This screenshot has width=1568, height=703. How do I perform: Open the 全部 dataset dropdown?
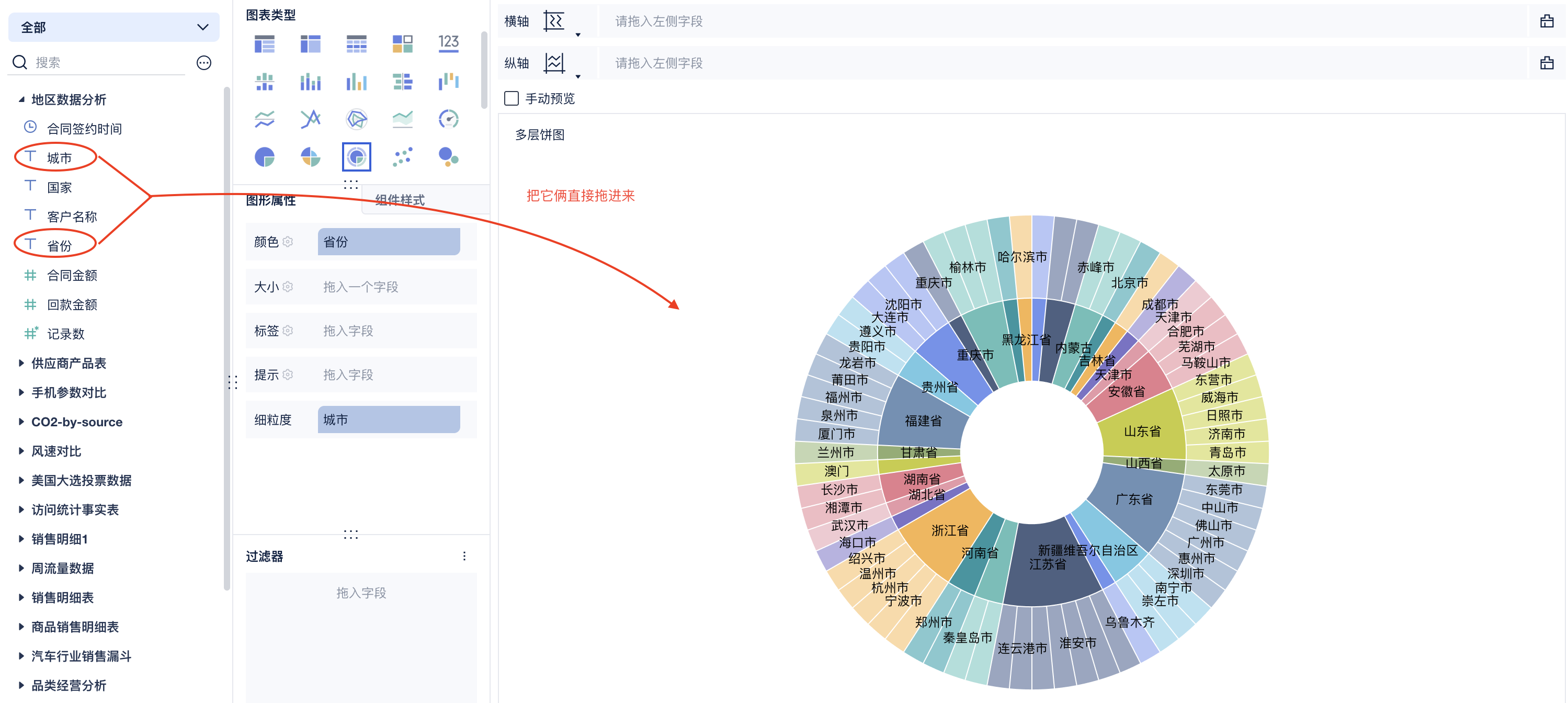[x=114, y=27]
